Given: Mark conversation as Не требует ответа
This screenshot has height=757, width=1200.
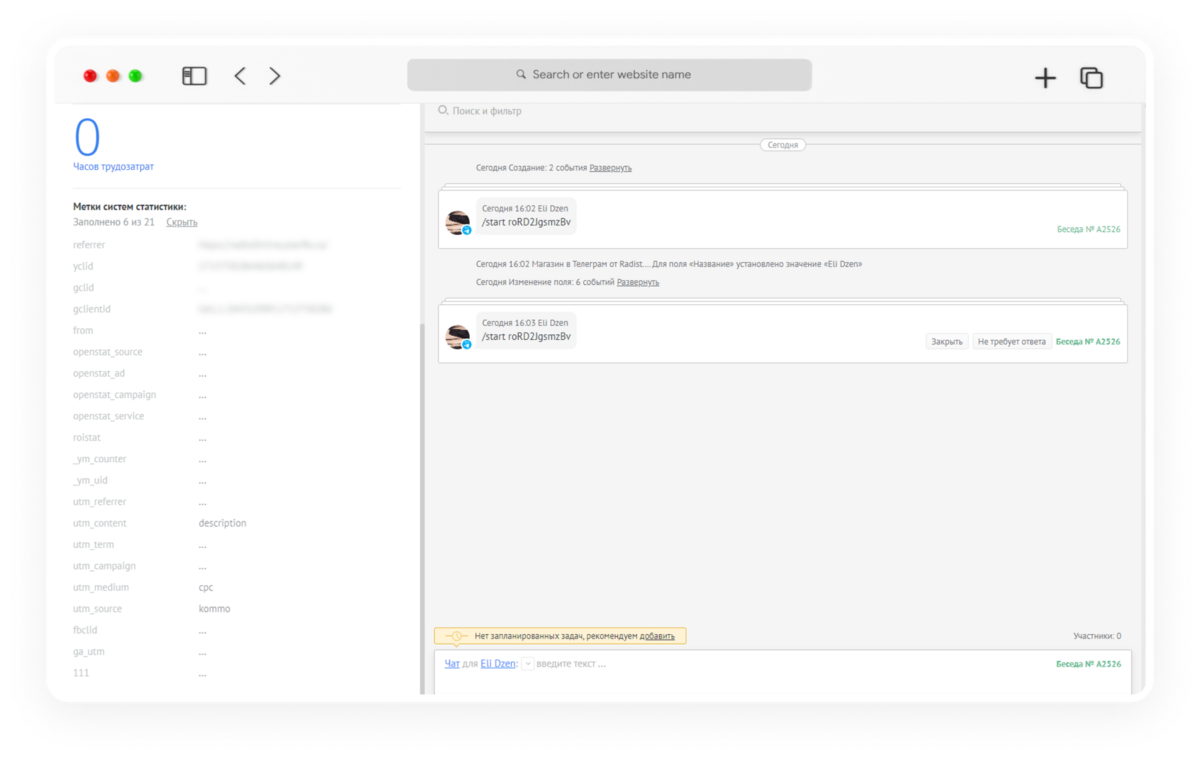Looking at the screenshot, I should tap(1012, 342).
